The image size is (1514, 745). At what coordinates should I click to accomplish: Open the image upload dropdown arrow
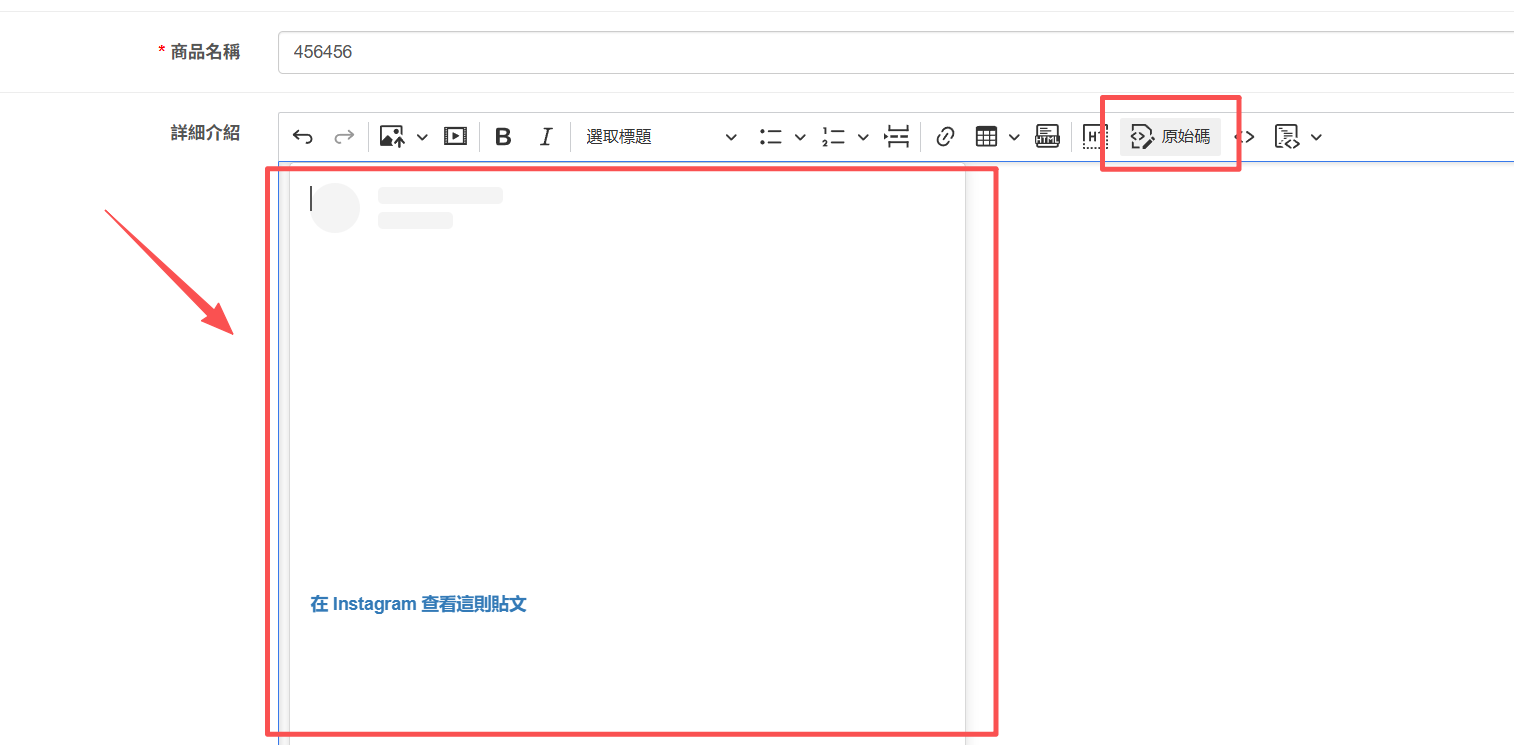coord(422,137)
